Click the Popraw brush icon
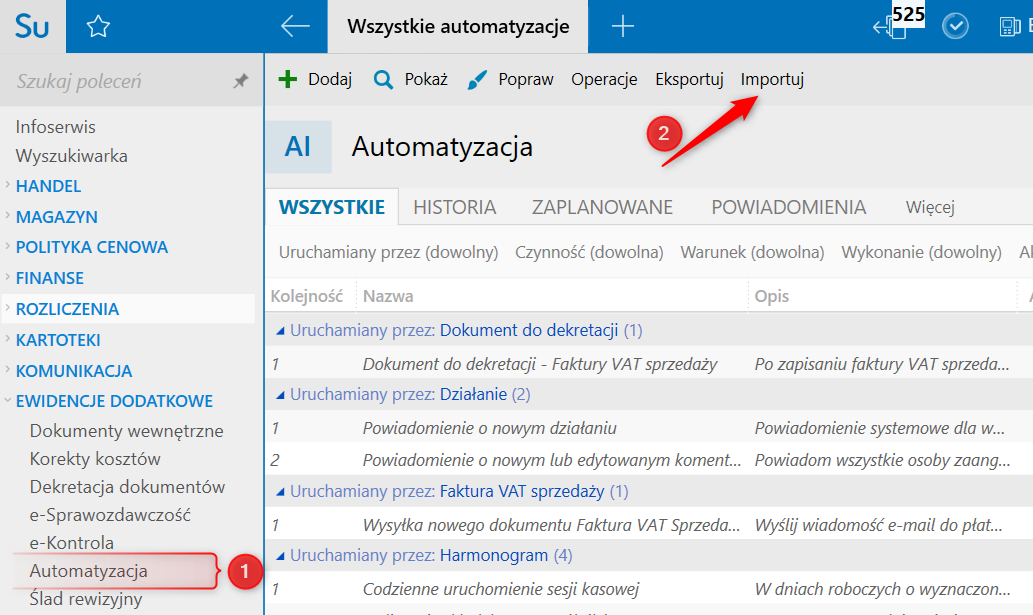This screenshot has height=615, width=1033. (478, 80)
